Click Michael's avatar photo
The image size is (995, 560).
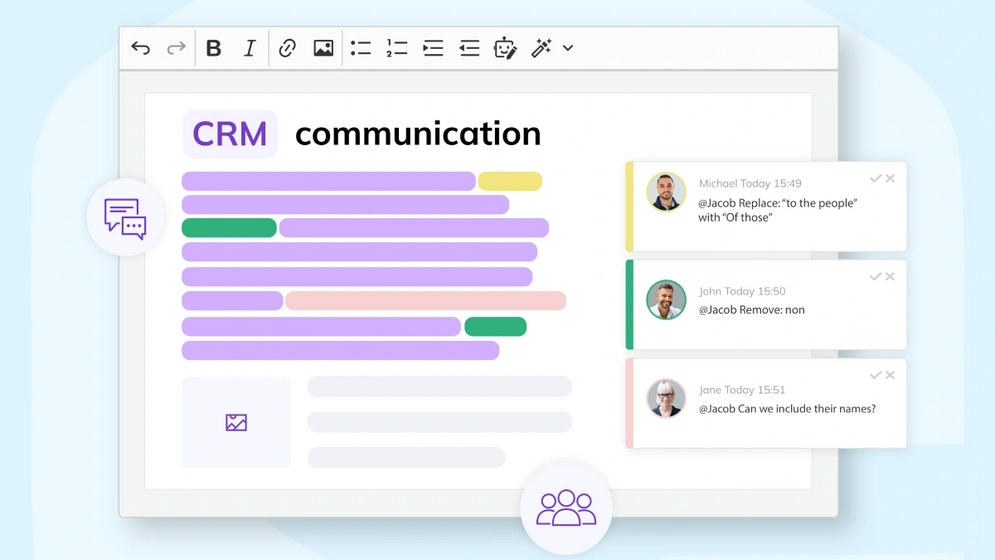[x=666, y=192]
